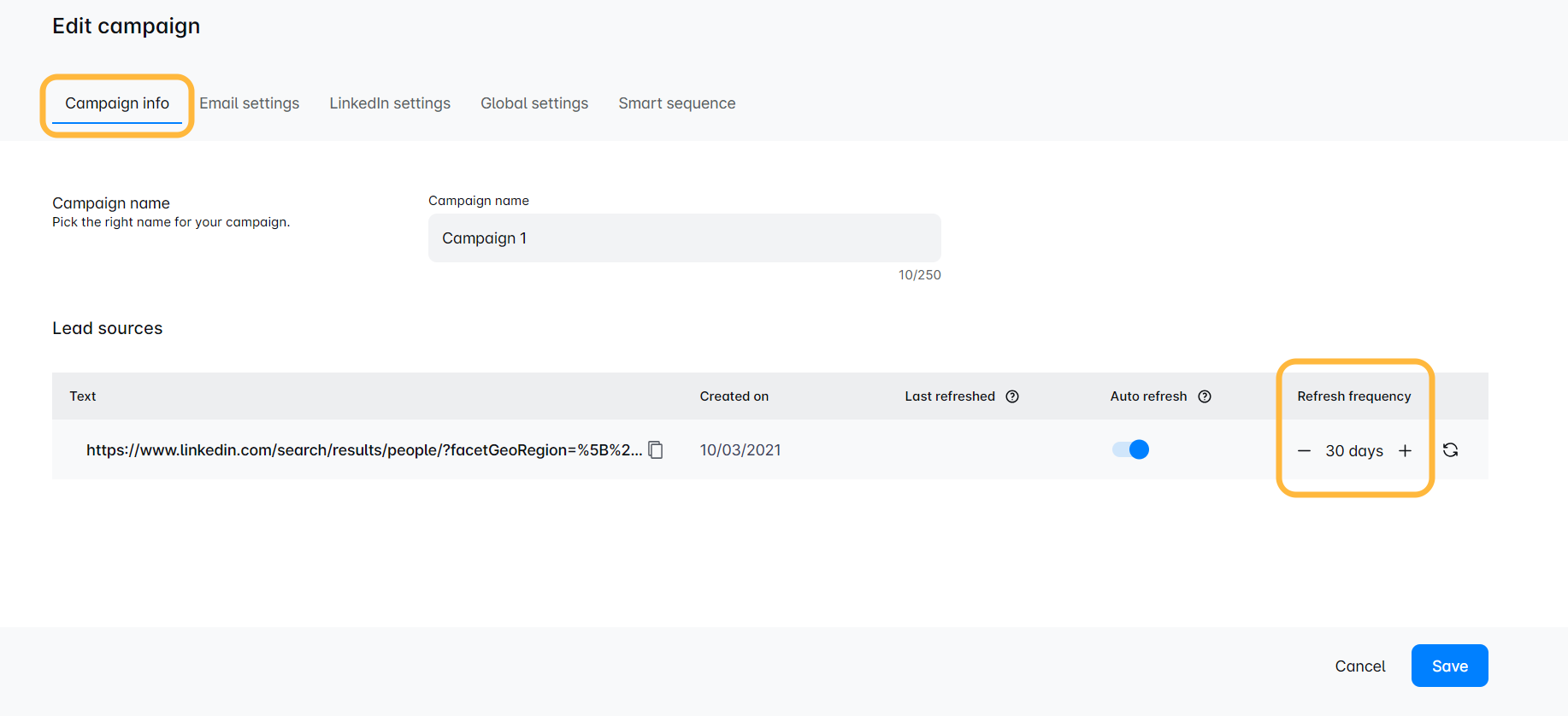Click the 30 days frequency value
This screenshot has width=1568, height=716.
[x=1354, y=451]
